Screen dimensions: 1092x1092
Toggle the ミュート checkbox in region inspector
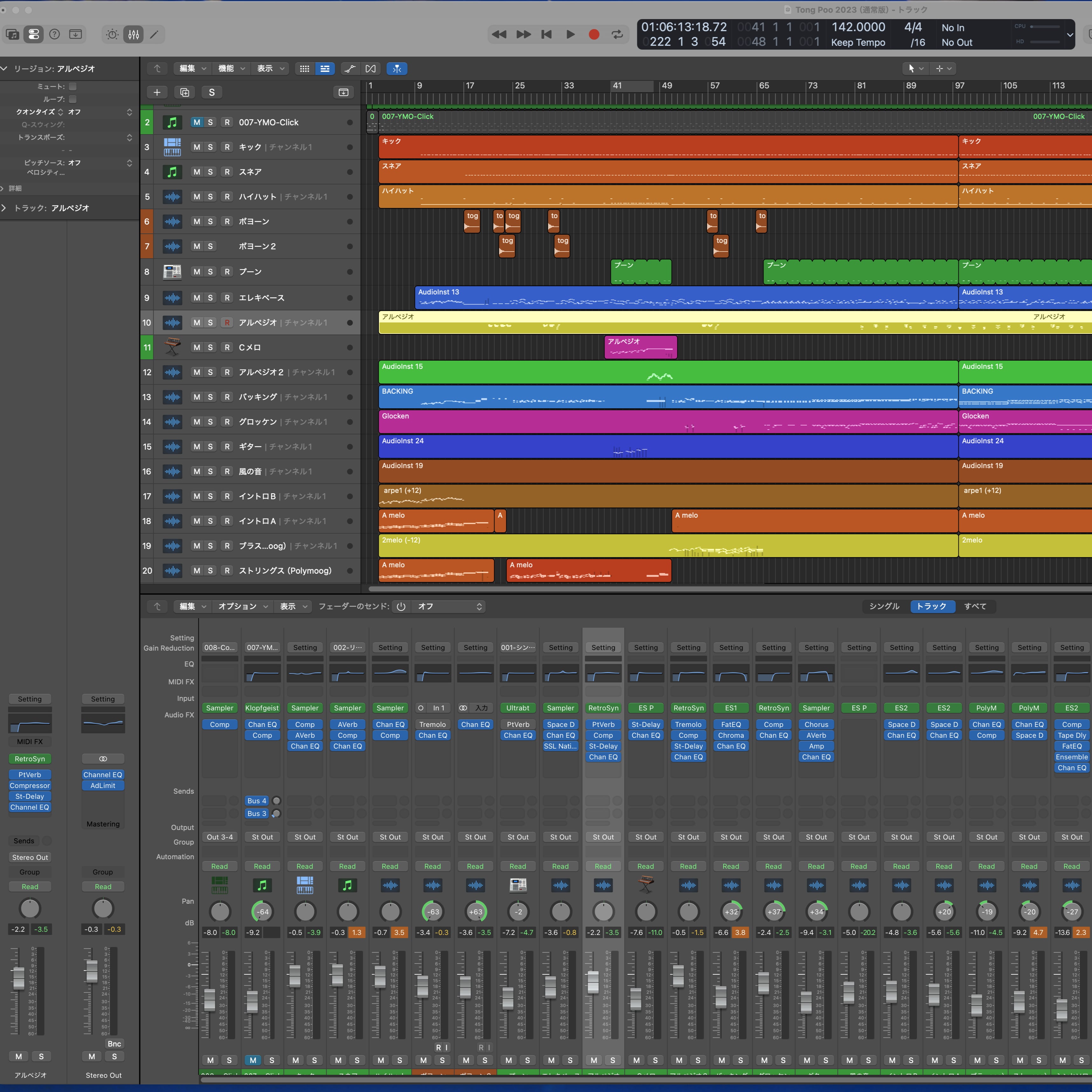pos(73,86)
